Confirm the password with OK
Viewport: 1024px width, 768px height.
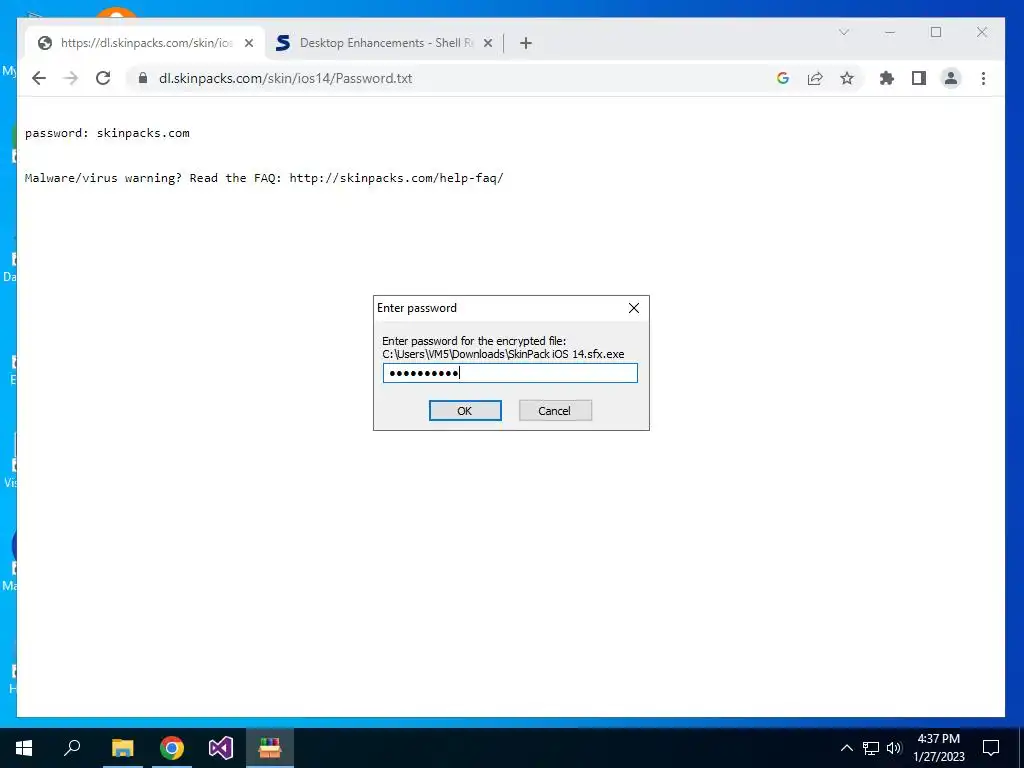[x=465, y=411]
